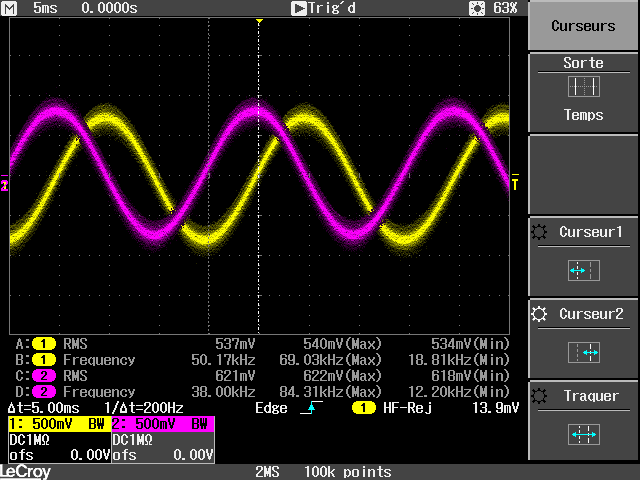The height and width of the screenshot is (480, 640).
Task: Click the Sorte cursor type icon
Action: [x=583, y=87]
